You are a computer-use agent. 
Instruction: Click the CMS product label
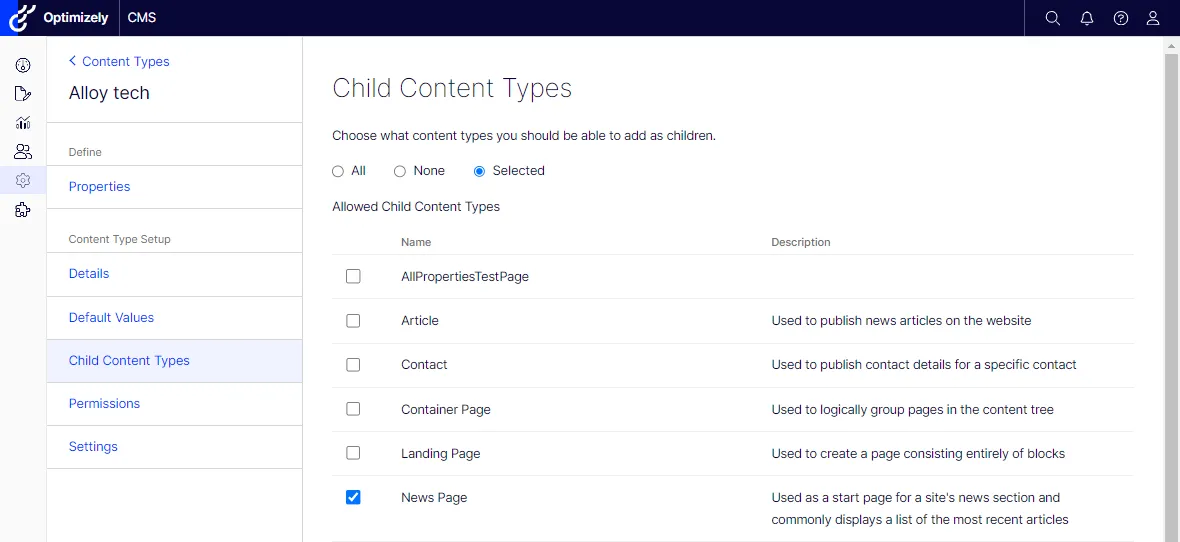click(142, 17)
